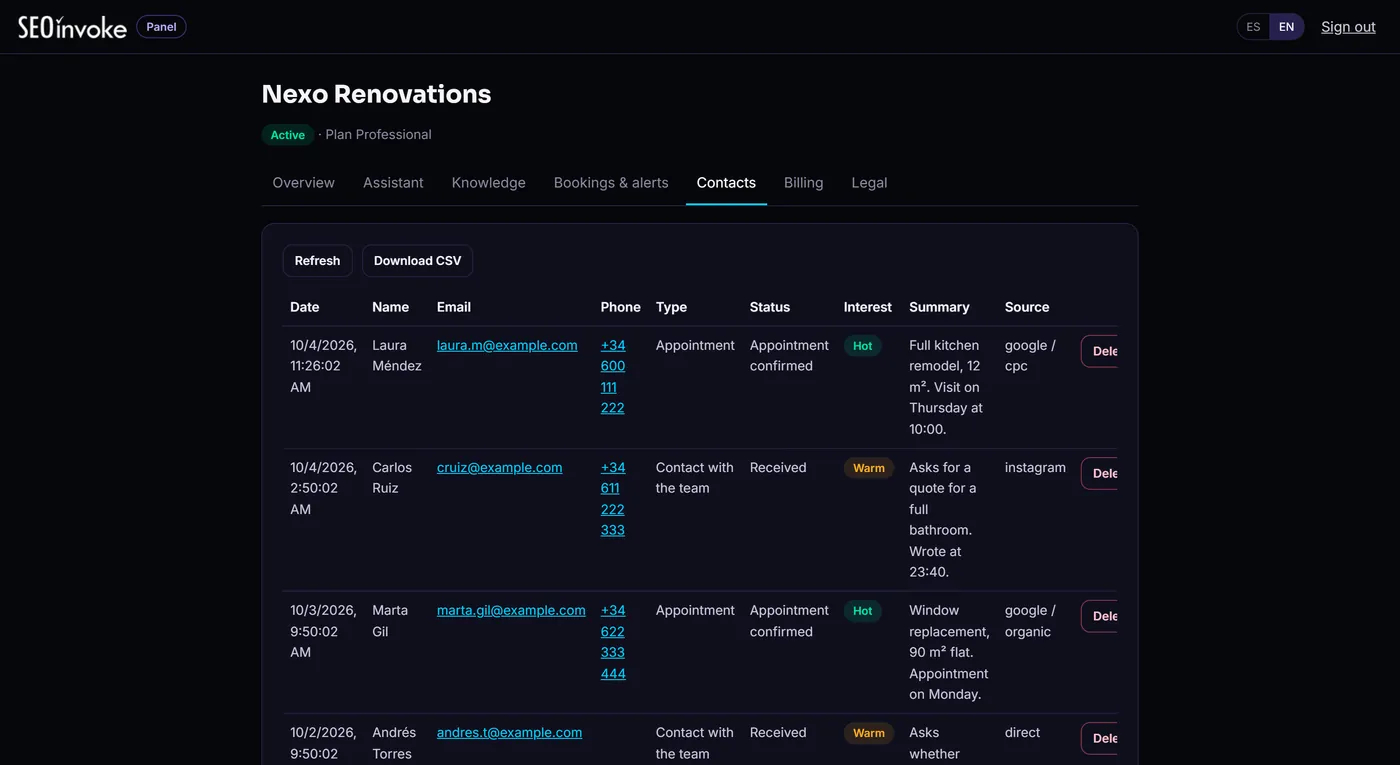Call Laura Méndez's phone number
This screenshot has height=765, width=1400.
tap(613, 376)
